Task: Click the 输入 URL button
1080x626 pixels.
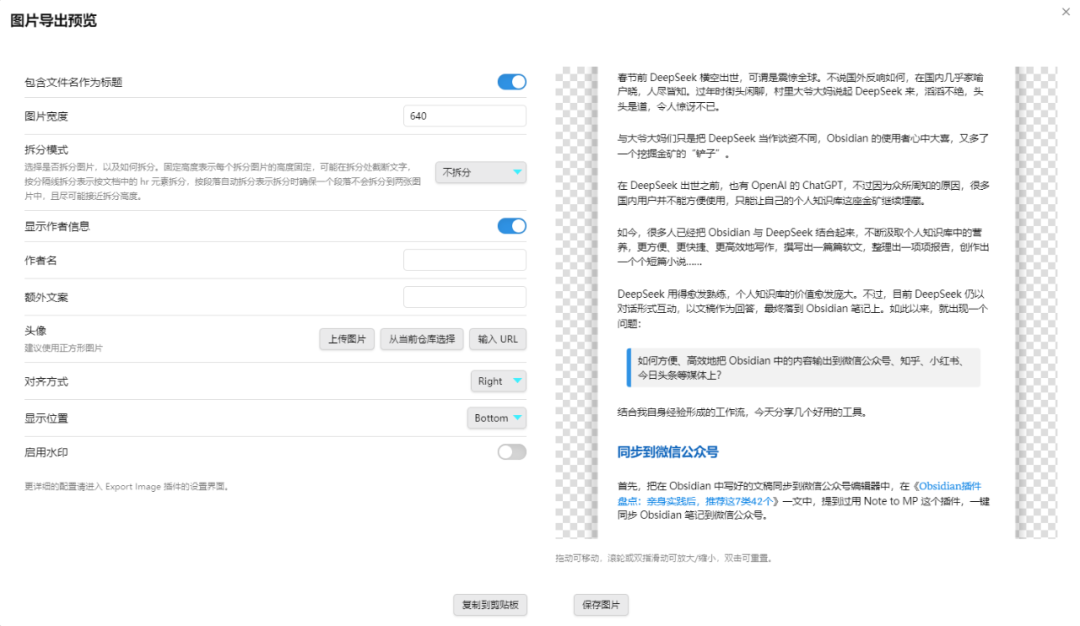Action: pos(498,339)
